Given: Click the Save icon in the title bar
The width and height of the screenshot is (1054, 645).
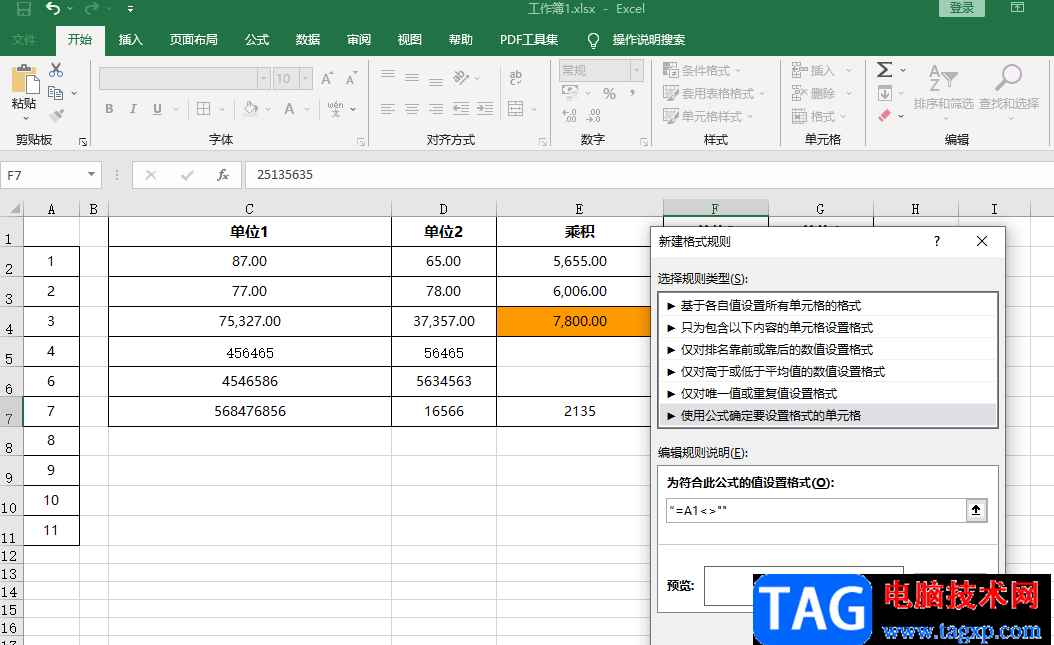Looking at the screenshot, I should coord(24,9).
